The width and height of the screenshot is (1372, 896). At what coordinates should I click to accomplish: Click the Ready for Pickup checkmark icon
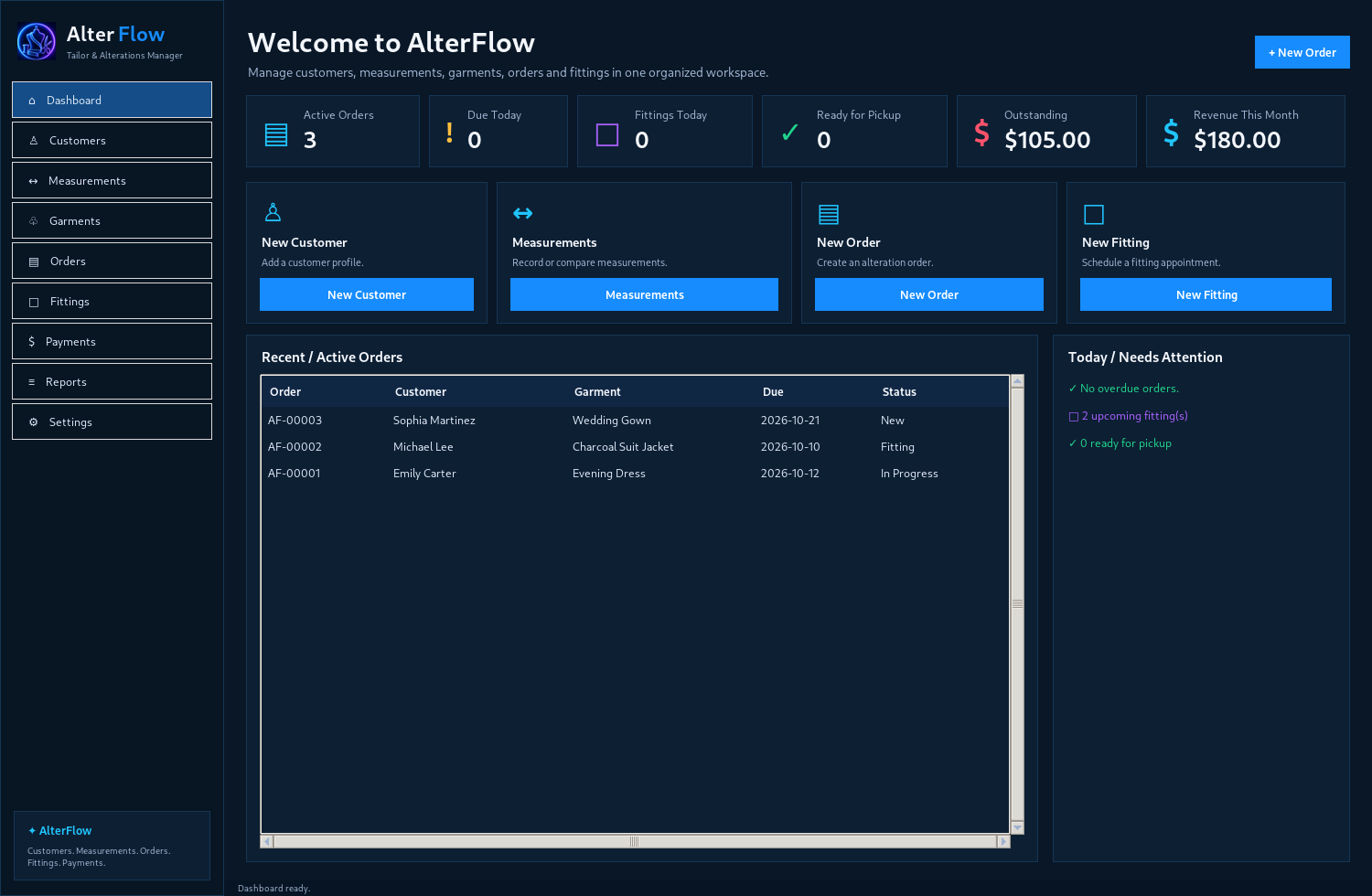[x=790, y=133]
